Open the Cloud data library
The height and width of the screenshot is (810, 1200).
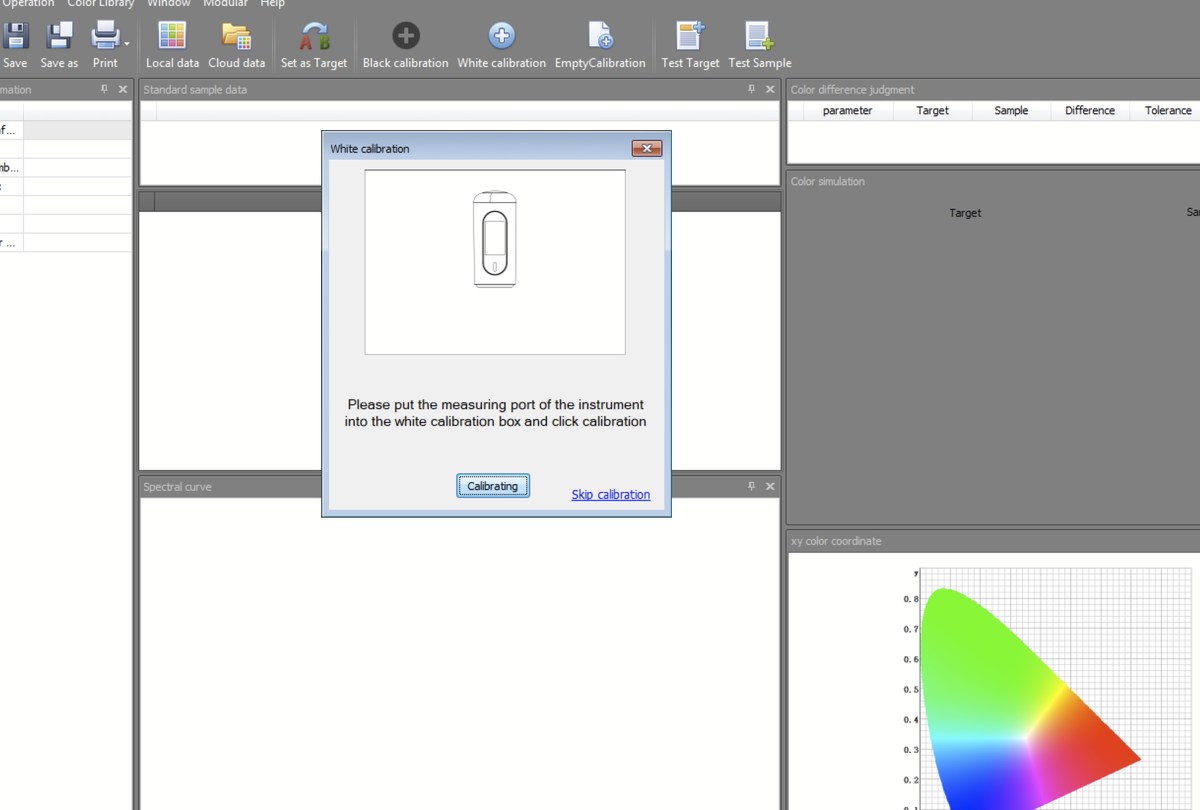[x=236, y=38]
